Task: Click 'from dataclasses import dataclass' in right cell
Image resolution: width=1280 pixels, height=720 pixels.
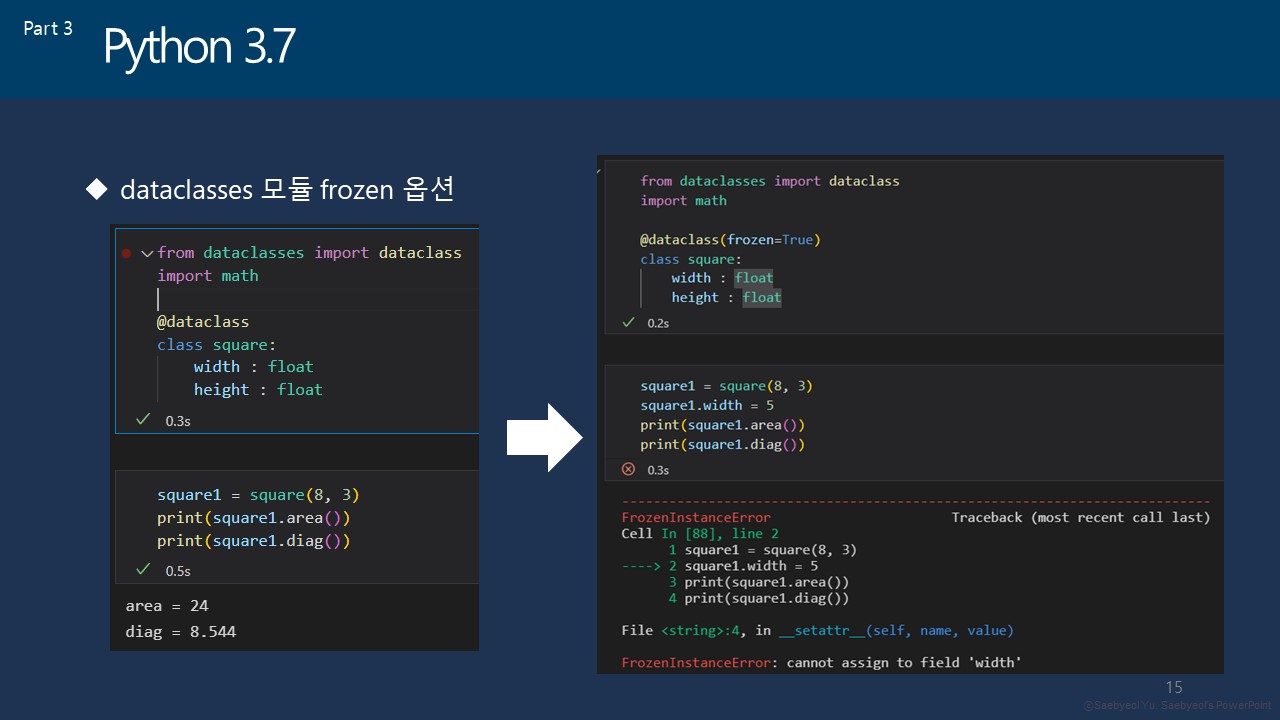Action: pos(770,181)
